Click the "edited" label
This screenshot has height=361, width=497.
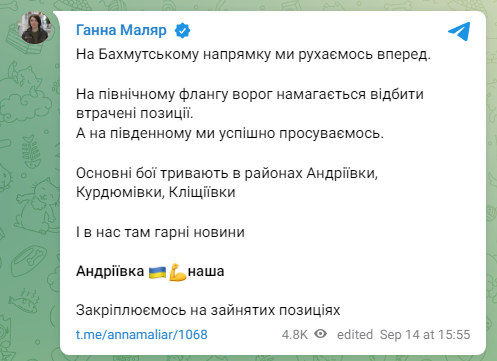(355, 334)
